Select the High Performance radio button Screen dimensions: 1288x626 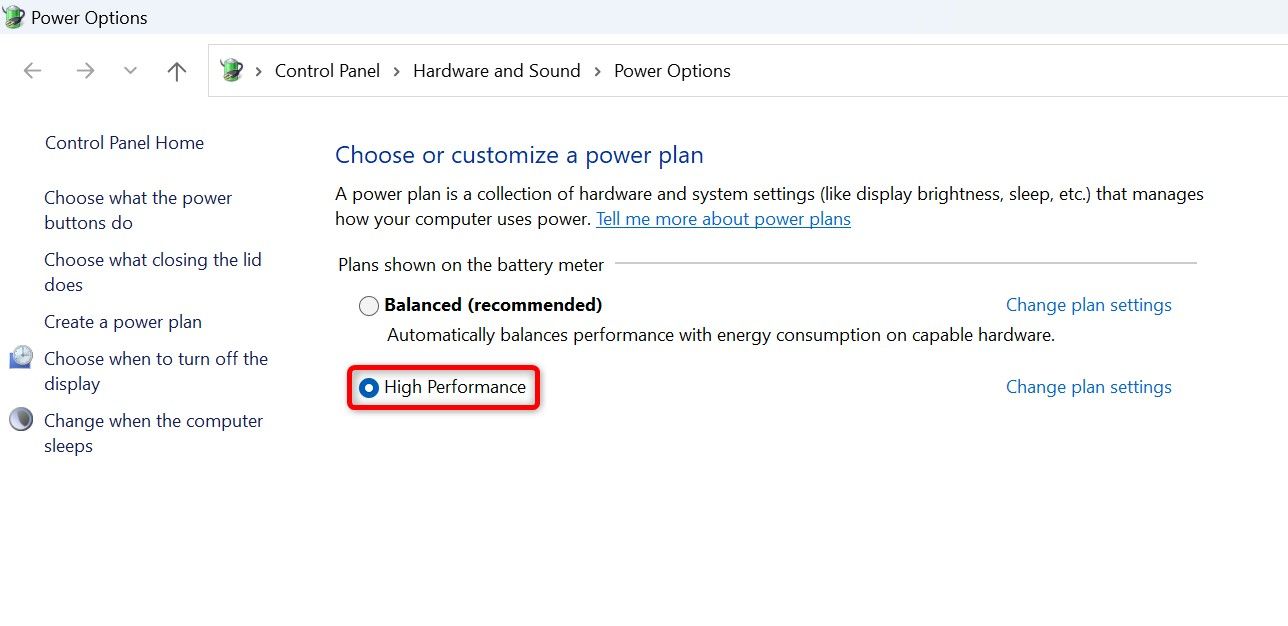coord(369,388)
